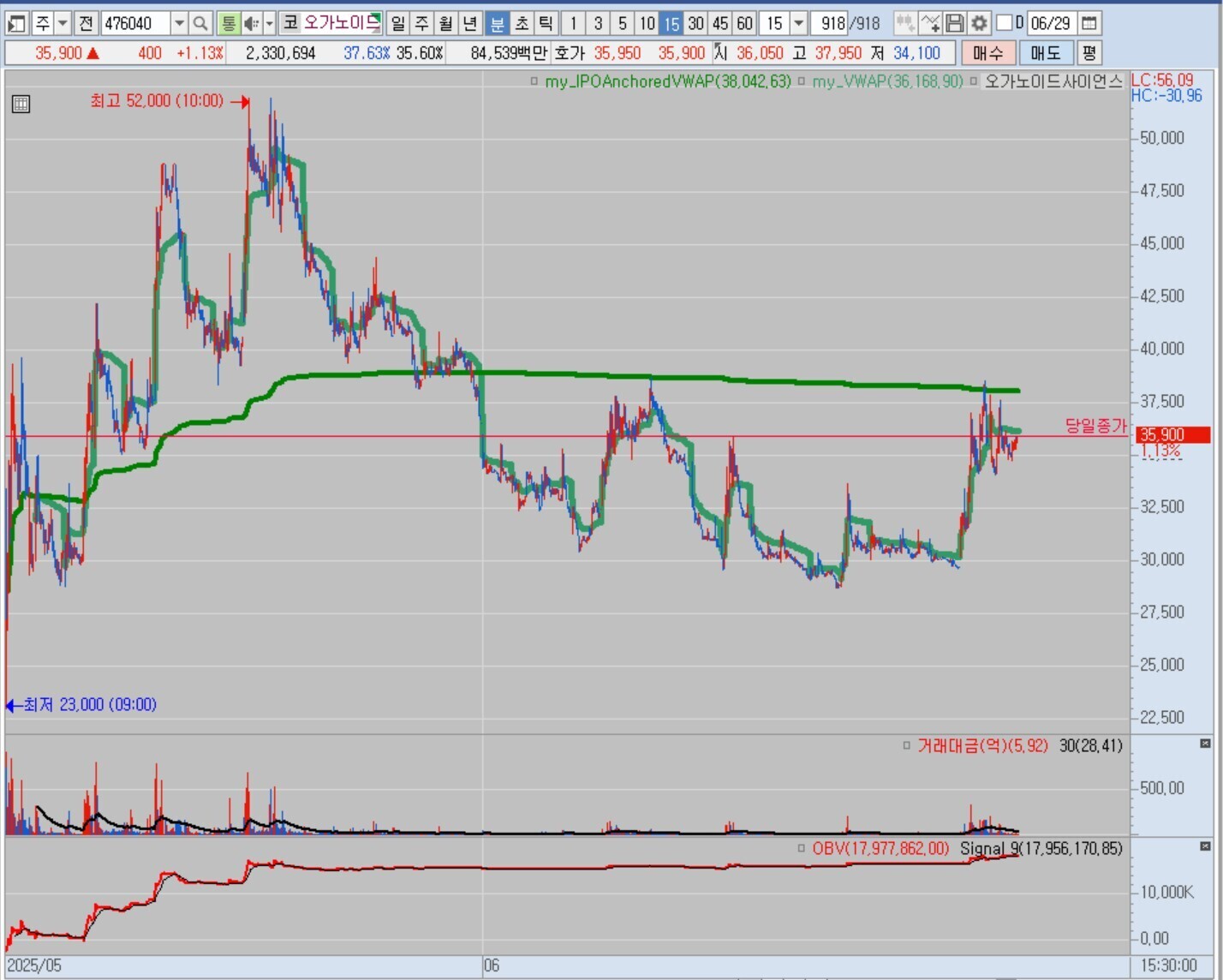The image size is (1223, 980).
Task: Select the 5-minute interval button
Action: (623, 23)
